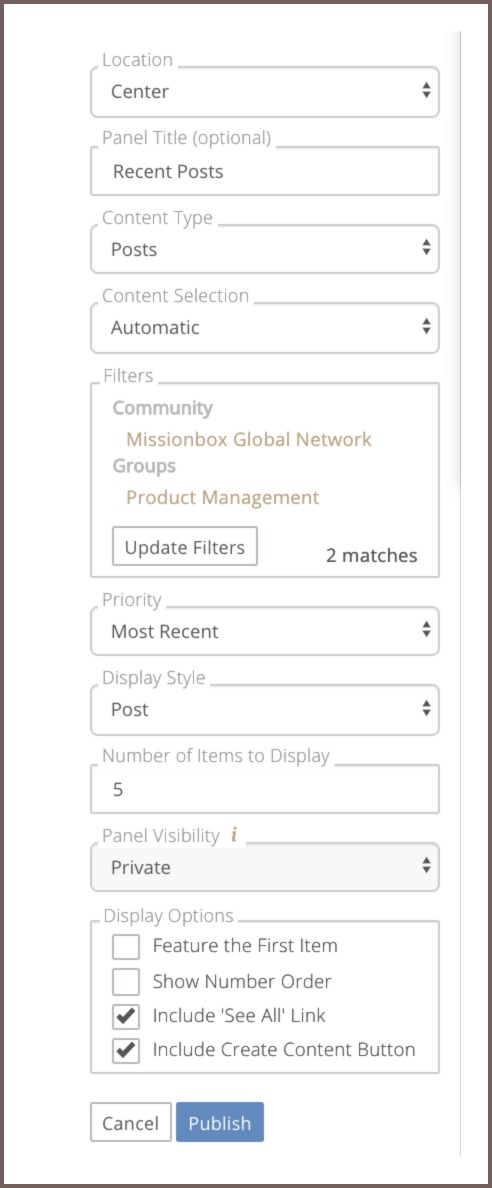Click the Priority field arrow icon
This screenshot has height=1188, width=492.
coord(426,630)
